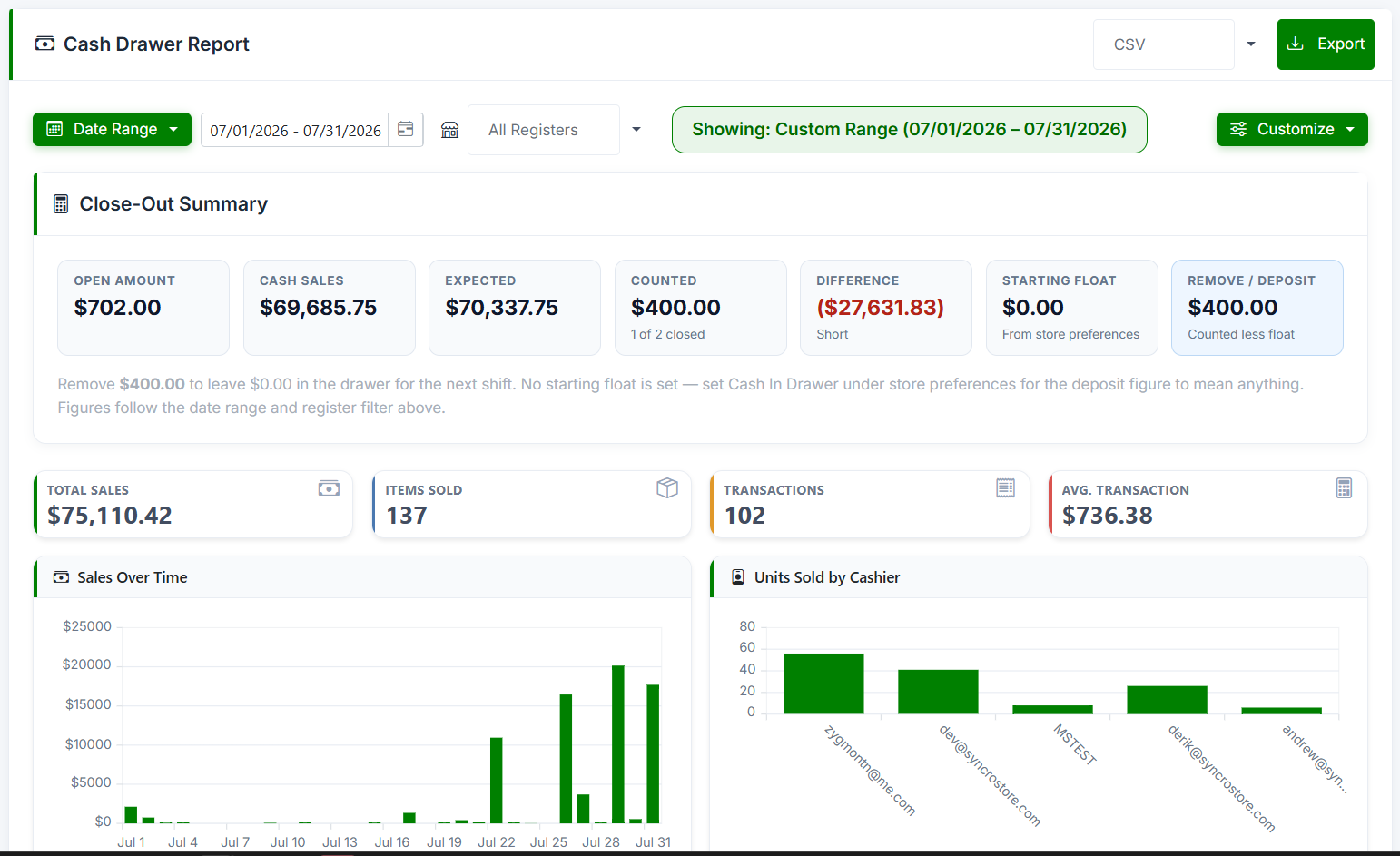This screenshot has width=1400, height=856.
Task: Click the store register icon
Action: click(x=449, y=130)
